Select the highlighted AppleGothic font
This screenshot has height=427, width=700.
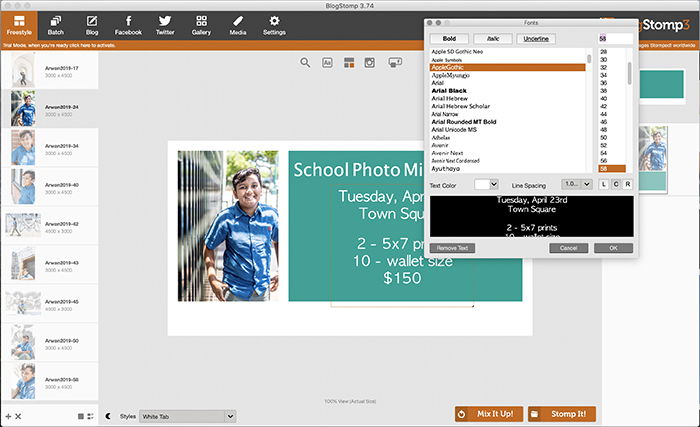[x=508, y=67]
